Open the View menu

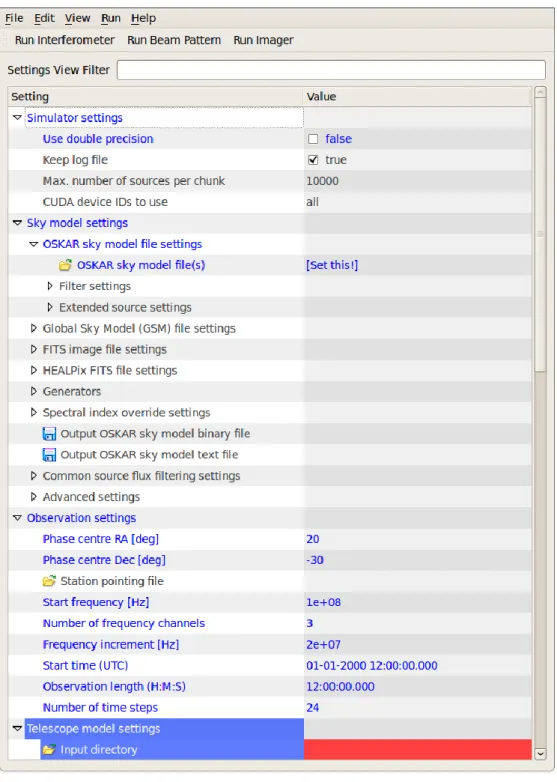(77, 18)
